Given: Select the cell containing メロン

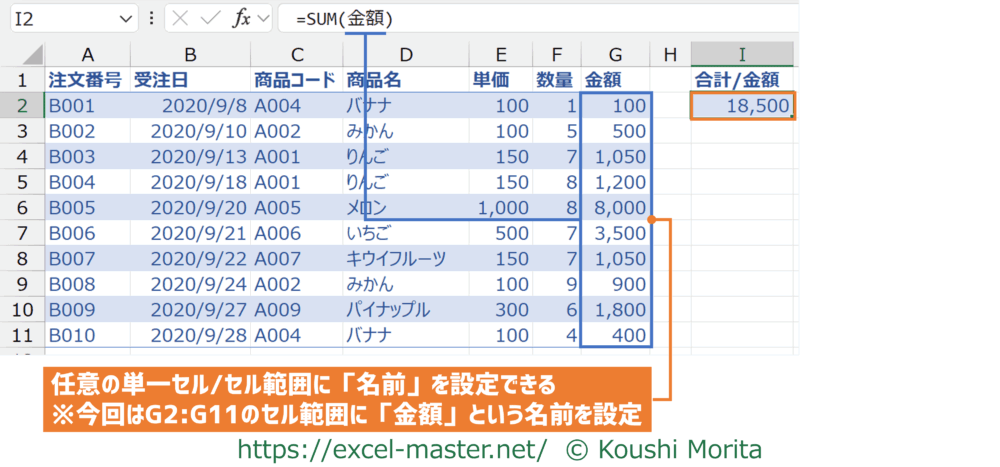Looking at the screenshot, I should tap(404, 207).
